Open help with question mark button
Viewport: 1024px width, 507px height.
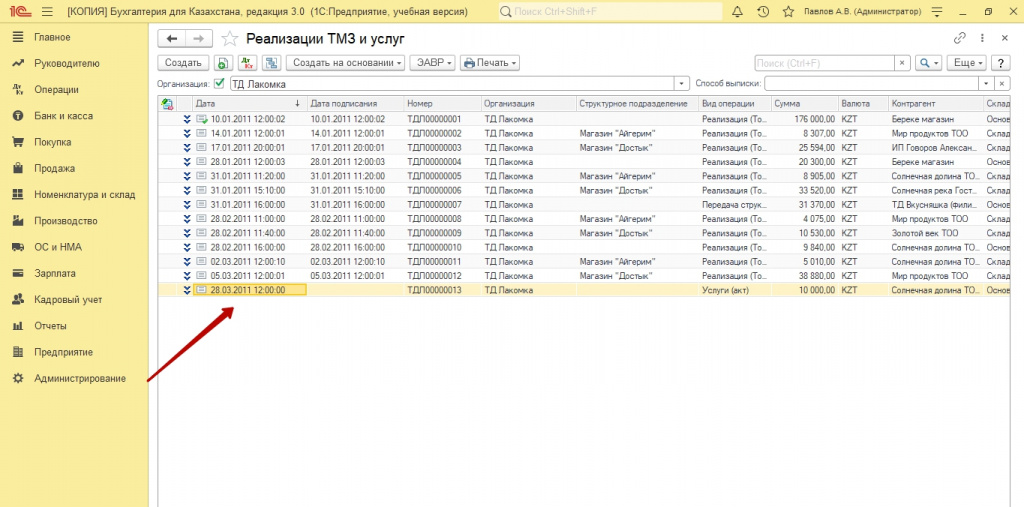[x=1000, y=63]
